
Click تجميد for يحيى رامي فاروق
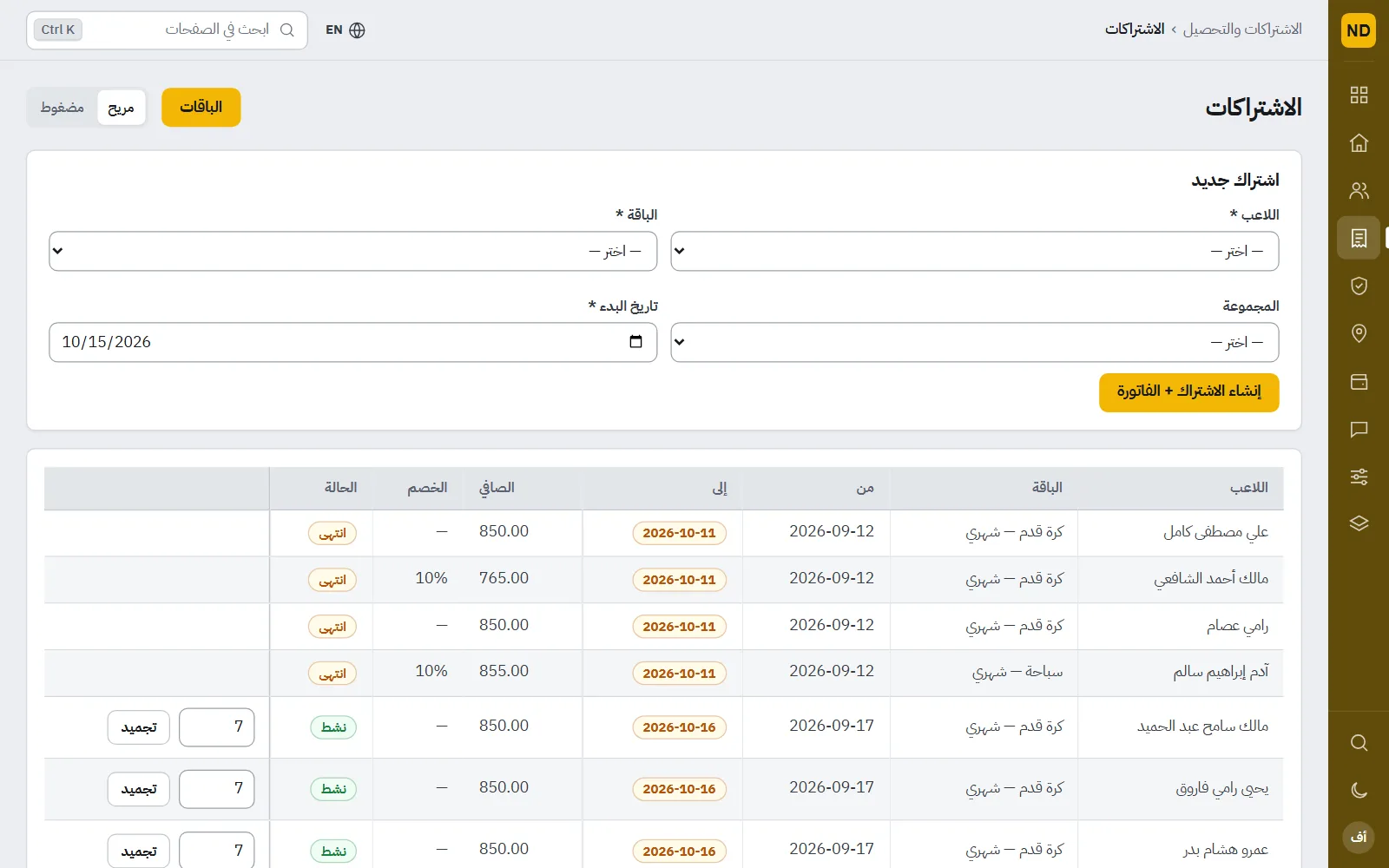coord(139,789)
